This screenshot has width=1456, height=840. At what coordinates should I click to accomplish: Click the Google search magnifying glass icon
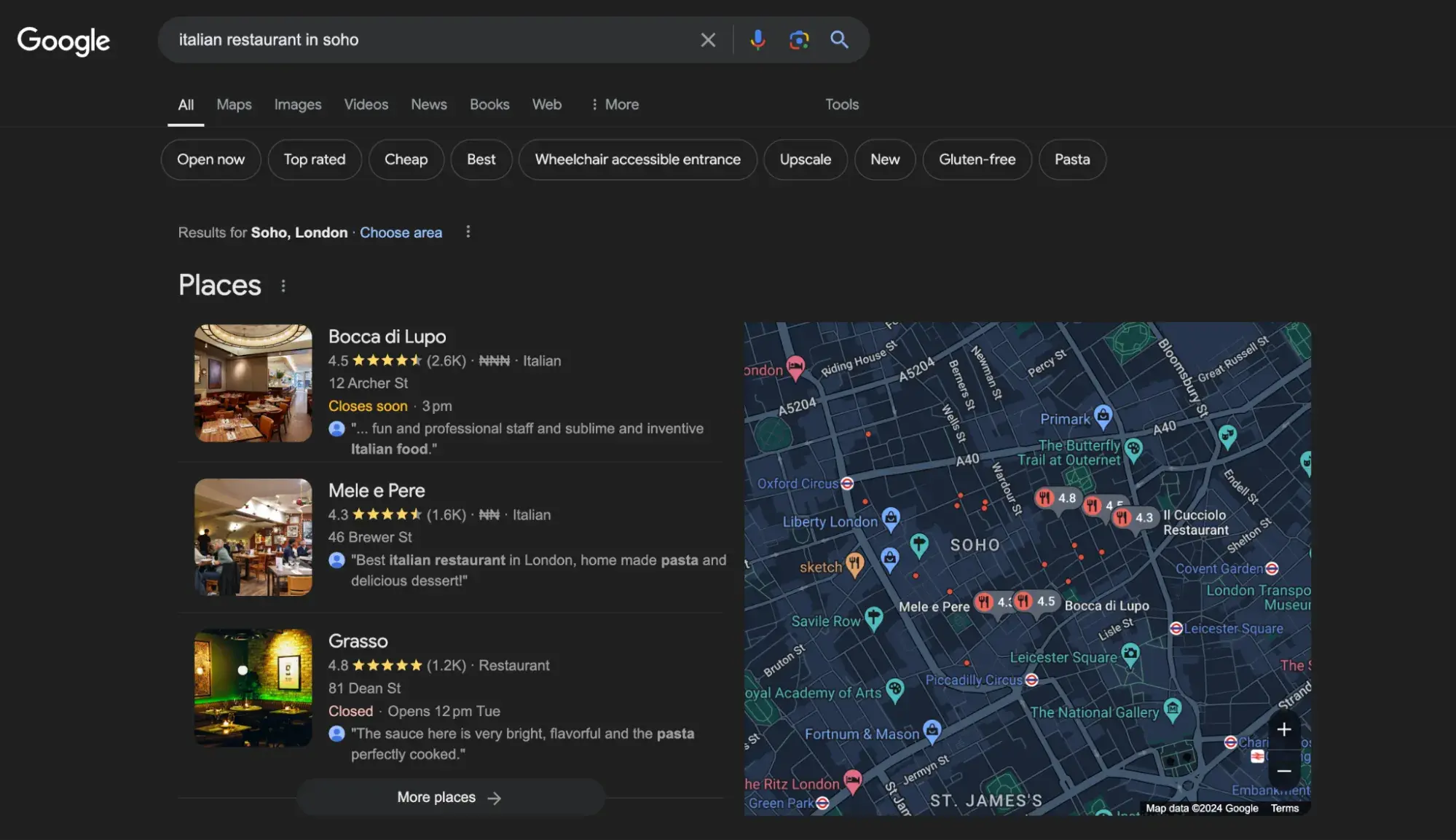pos(840,39)
